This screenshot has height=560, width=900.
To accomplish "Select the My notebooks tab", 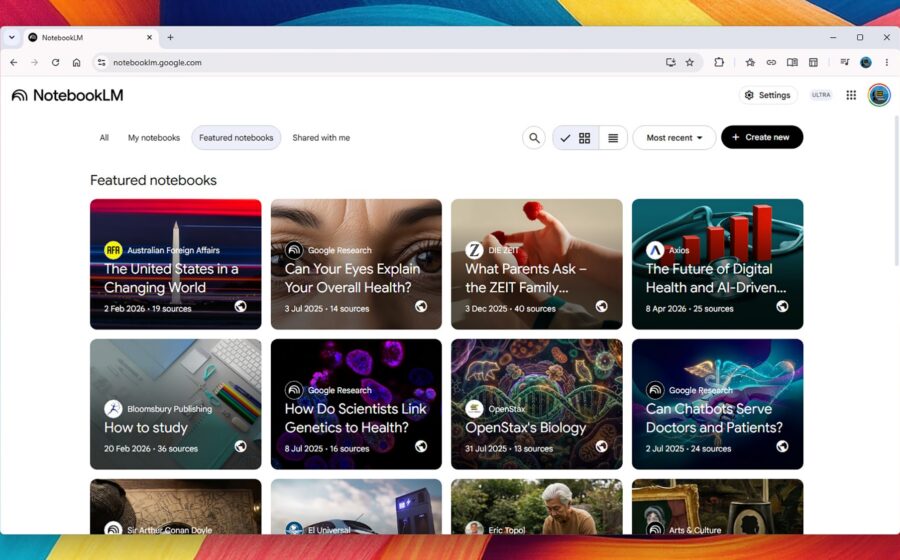I will point(154,138).
